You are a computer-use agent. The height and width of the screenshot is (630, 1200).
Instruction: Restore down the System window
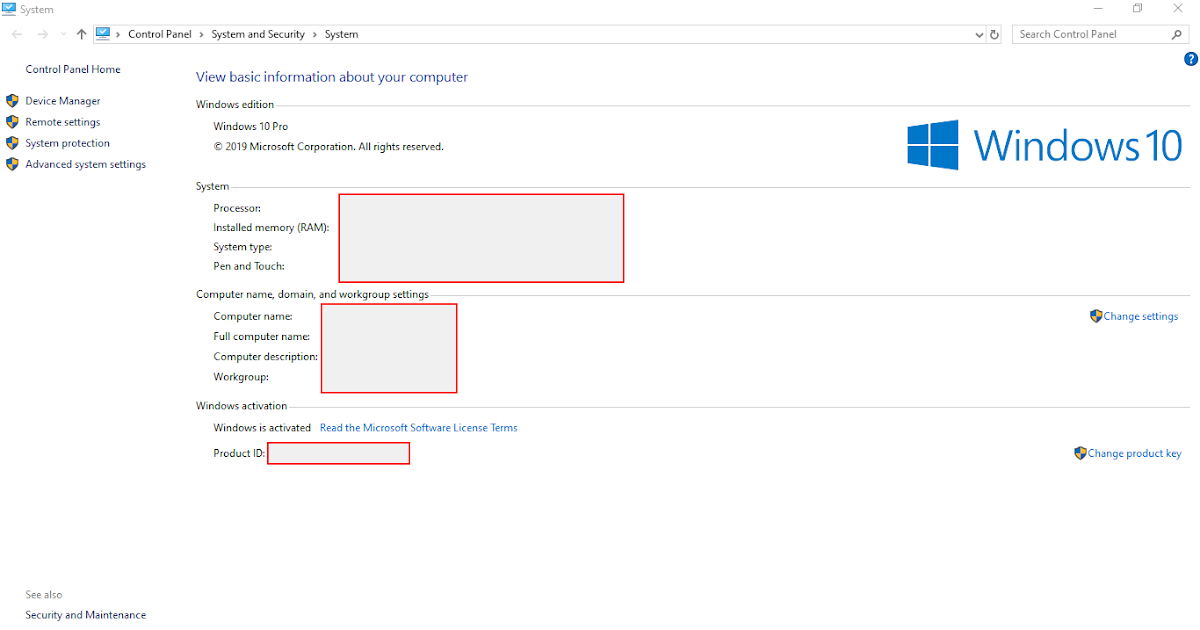[1138, 8]
